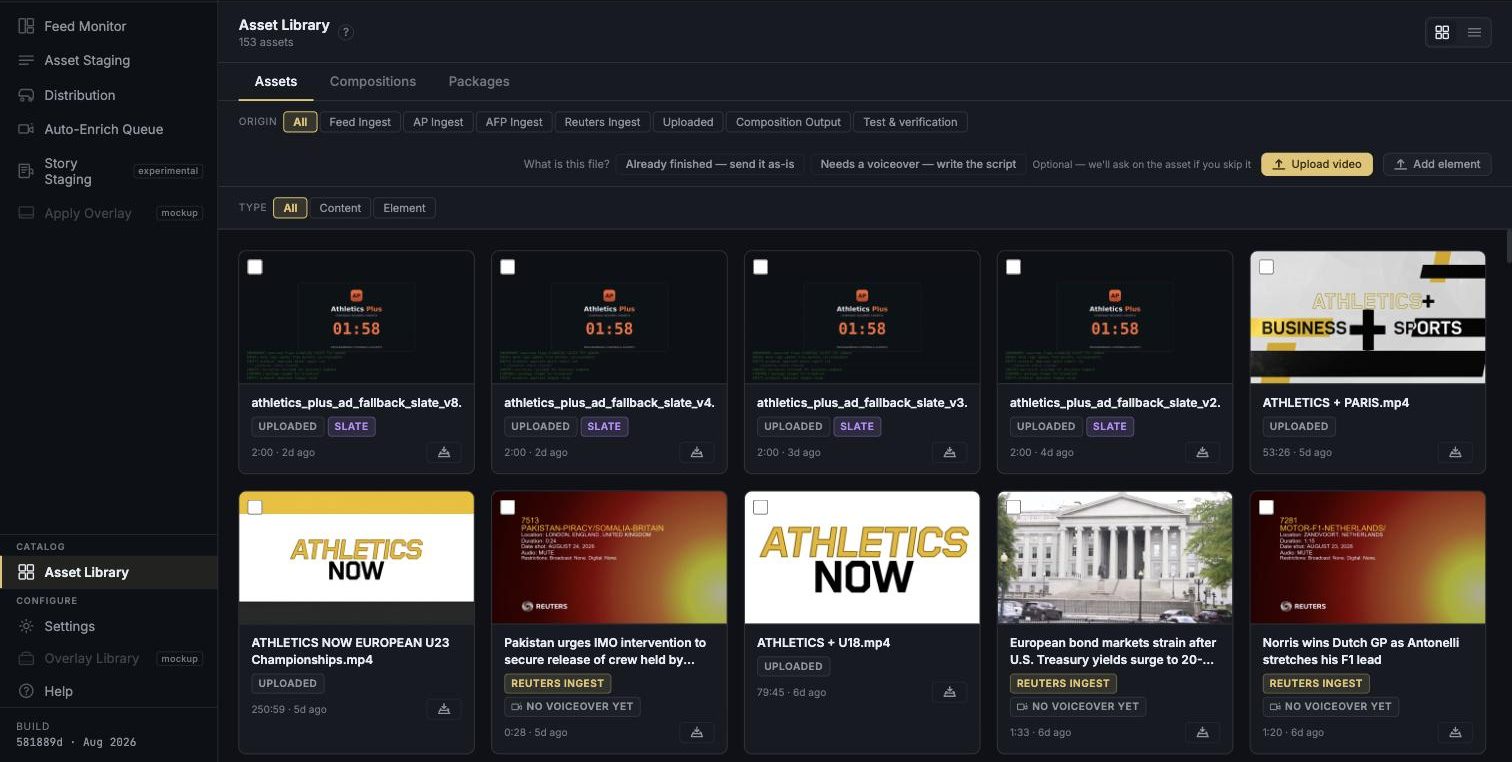This screenshot has height=762, width=1512.
Task: Check the European bond markets asset checkbox
Action: (x=1014, y=507)
